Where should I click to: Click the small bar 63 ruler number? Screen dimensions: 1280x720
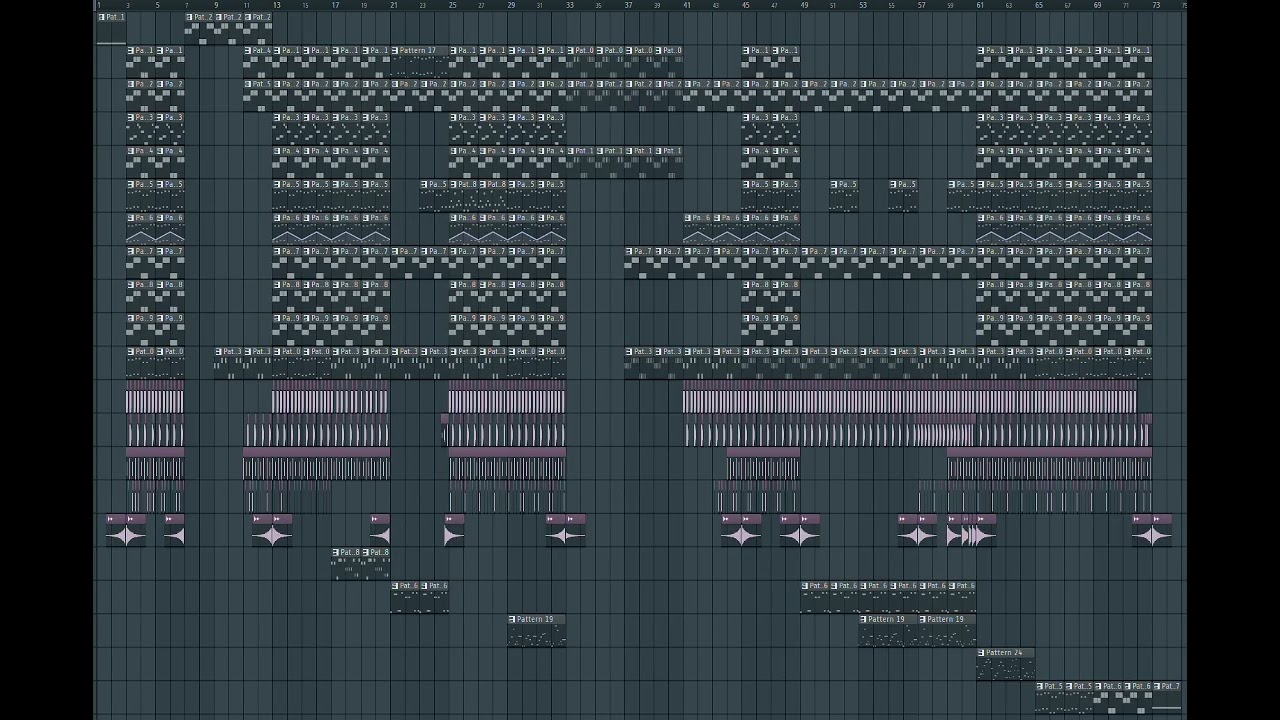[x=1009, y=6]
